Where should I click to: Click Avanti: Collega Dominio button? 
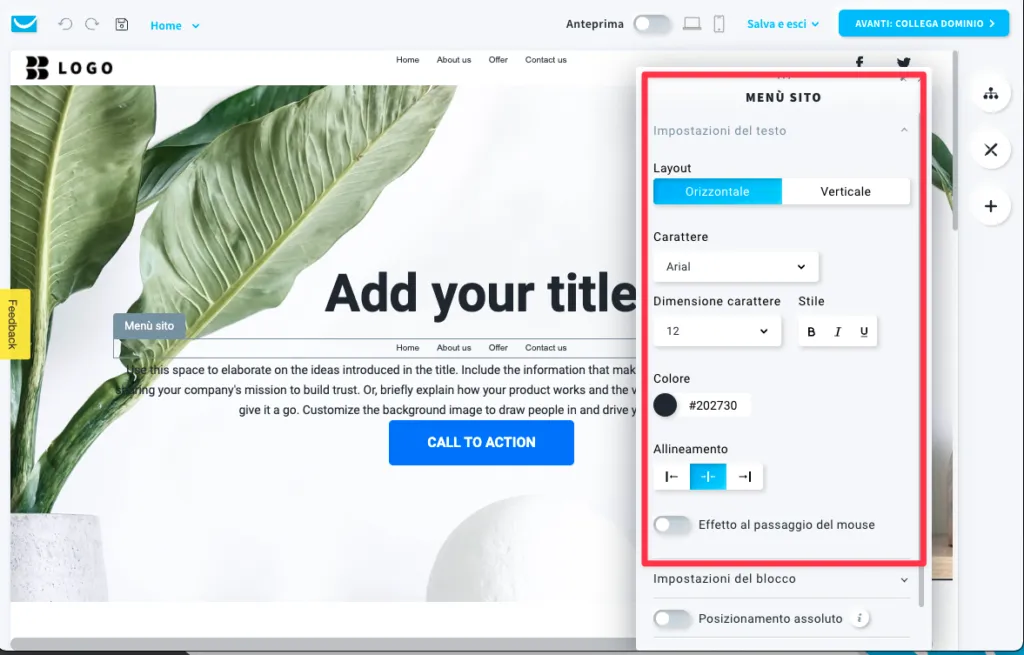[x=923, y=24]
